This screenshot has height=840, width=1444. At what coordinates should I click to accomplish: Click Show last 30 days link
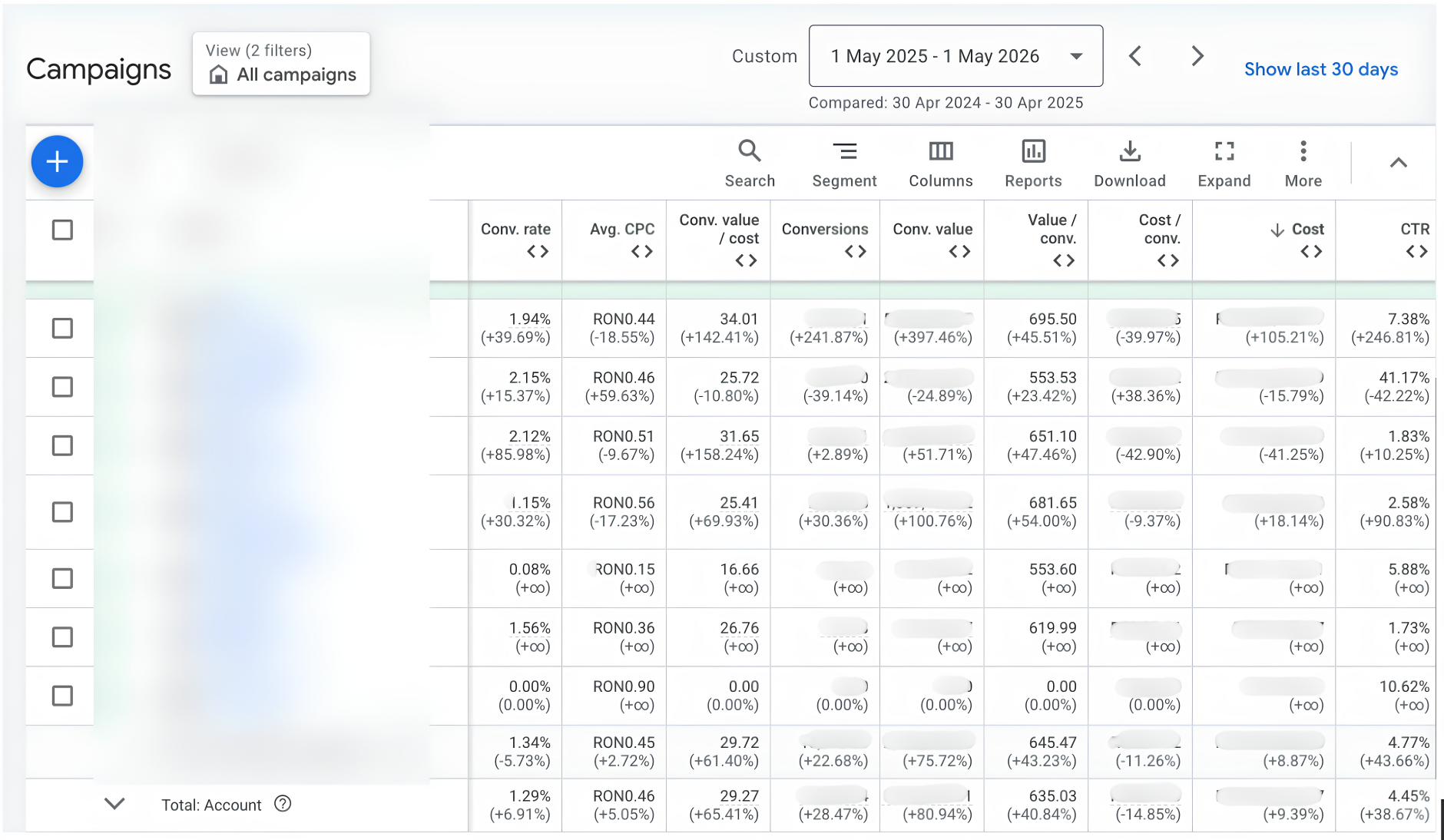pos(1321,69)
